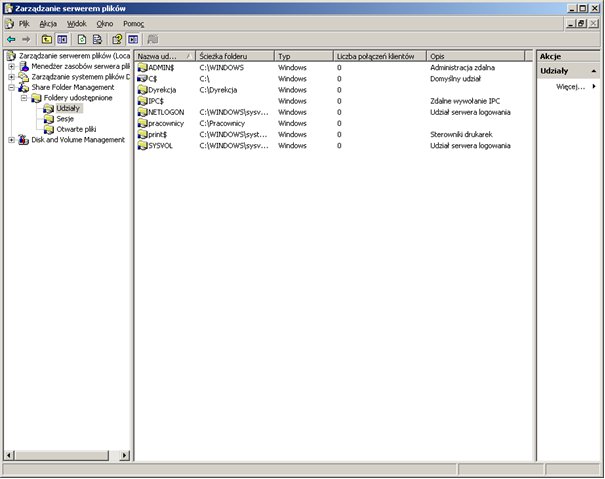Toggle the Show/Hide action pane icon

pyautogui.click(x=133, y=39)
